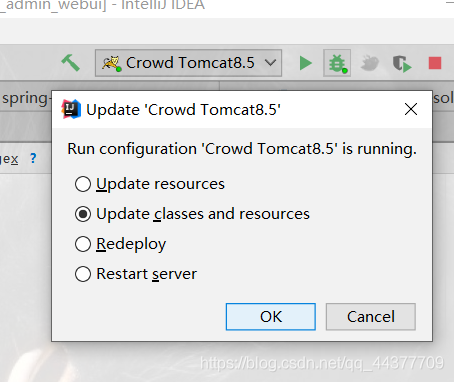Confirm the update with OK button
Viewport: 454px width, 382px height.
(x=271, y=317)
